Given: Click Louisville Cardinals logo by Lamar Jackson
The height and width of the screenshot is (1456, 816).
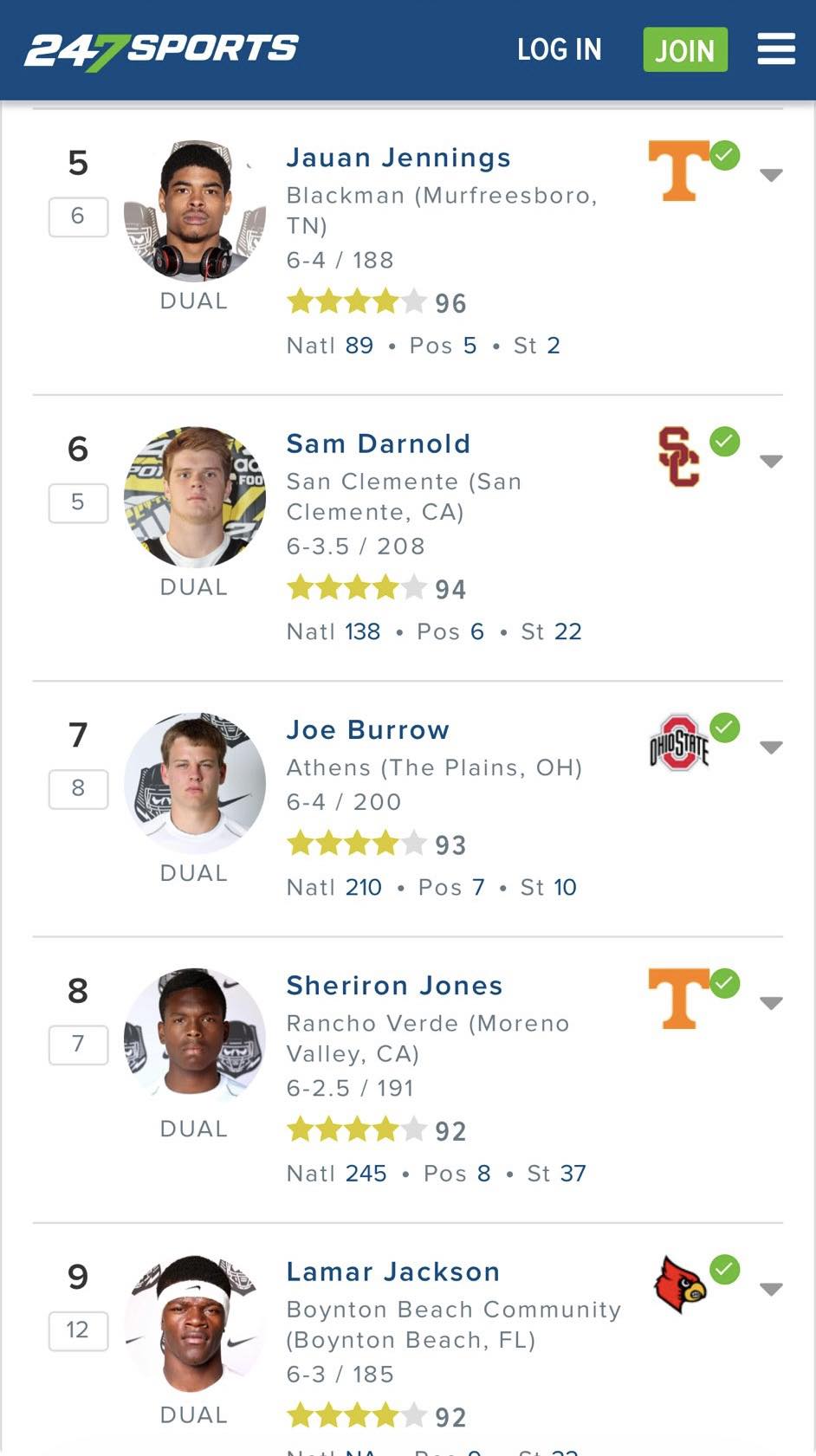Looking at the screenshot, I should 680,1285.
